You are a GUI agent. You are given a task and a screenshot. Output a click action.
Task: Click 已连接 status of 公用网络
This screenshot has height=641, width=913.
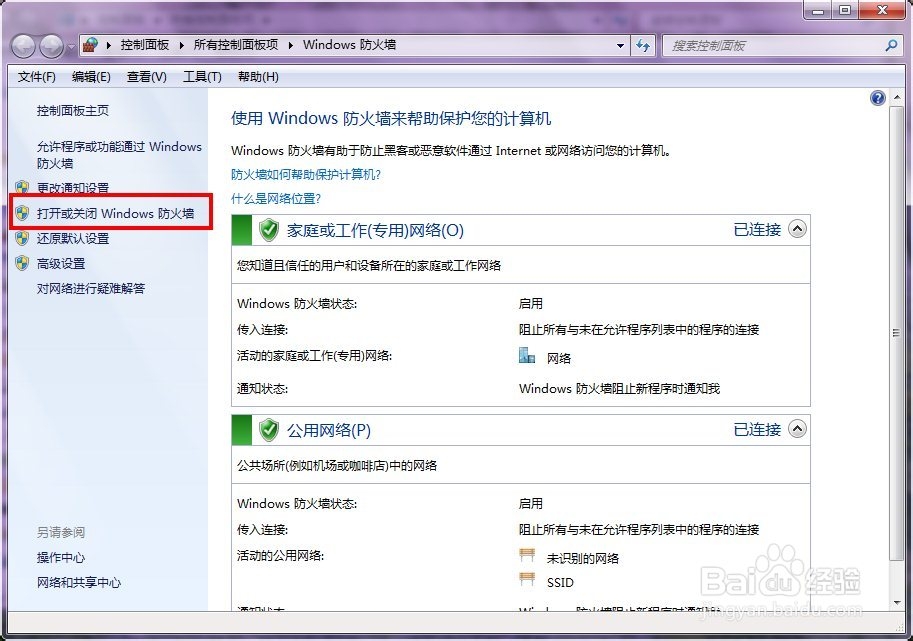[x=757, y=430]
